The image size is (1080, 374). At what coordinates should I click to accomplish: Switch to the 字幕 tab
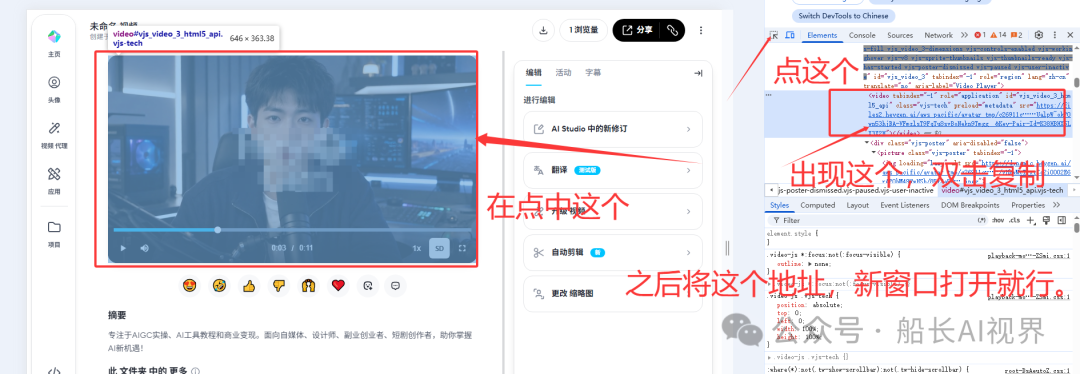(x=592, y=72)
